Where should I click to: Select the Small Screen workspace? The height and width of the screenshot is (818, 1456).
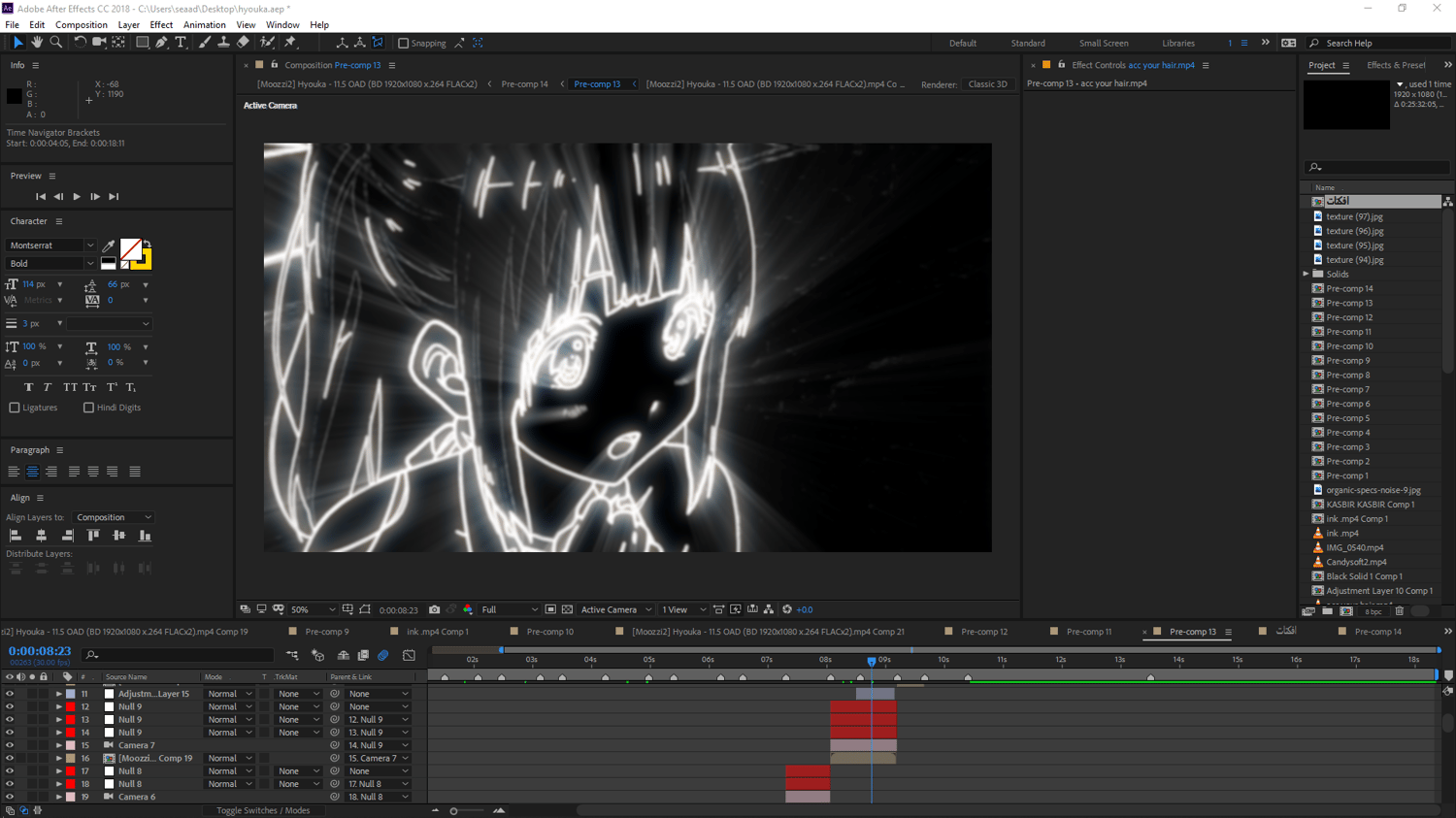[1104, 43]
